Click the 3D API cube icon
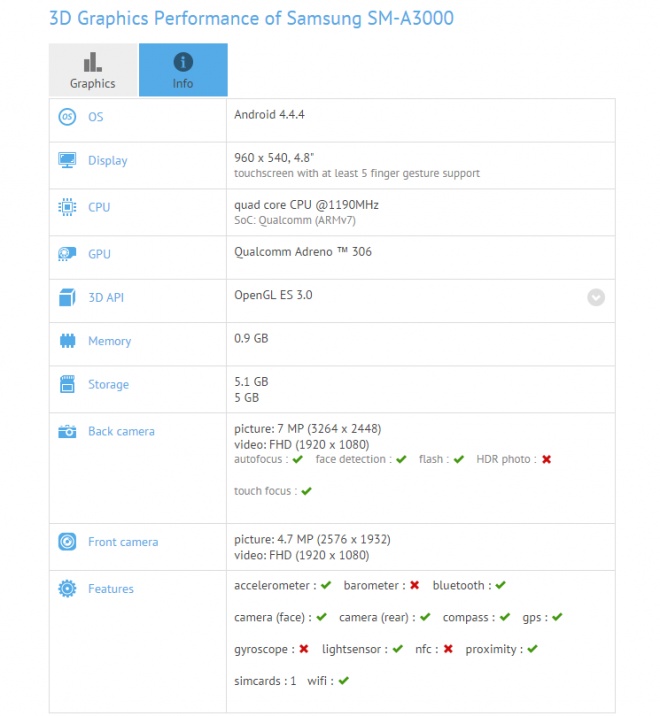The image size is (660, 716). pyautogui.click(x=67, y=297)
